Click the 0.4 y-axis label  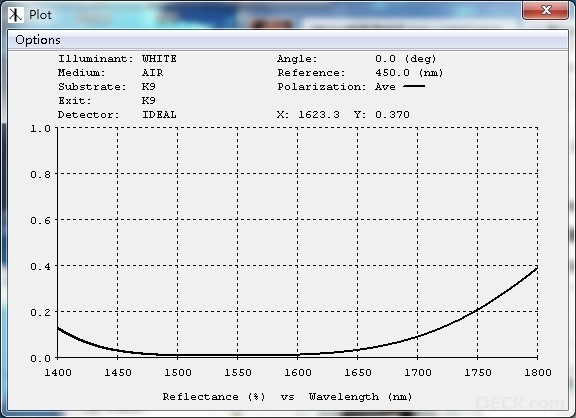pyautogui.click(x=40, y=266)
